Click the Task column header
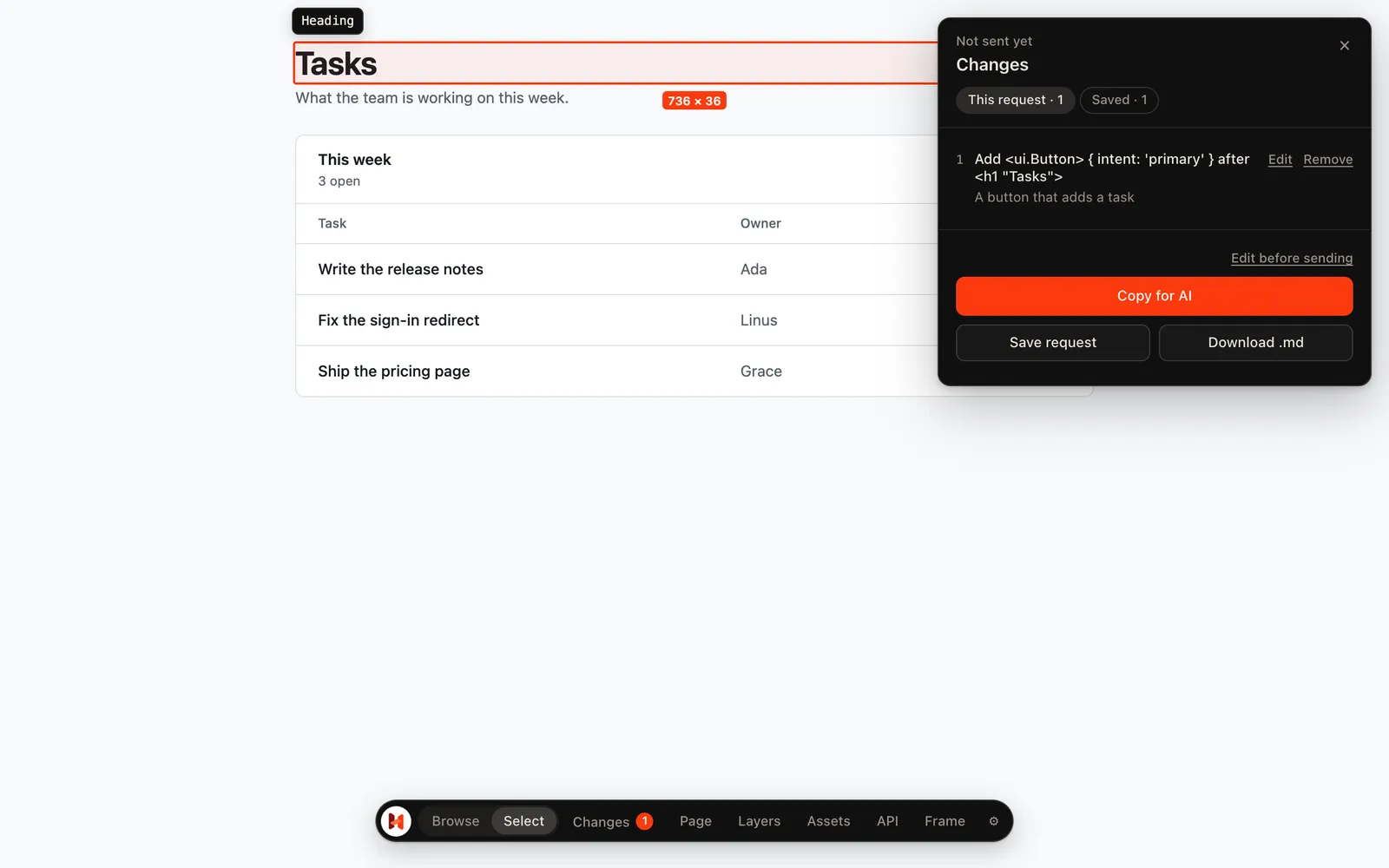Image resolution: width=1389 pixels, height=868 pixels. pyautogui.click(x=332, y=224)
